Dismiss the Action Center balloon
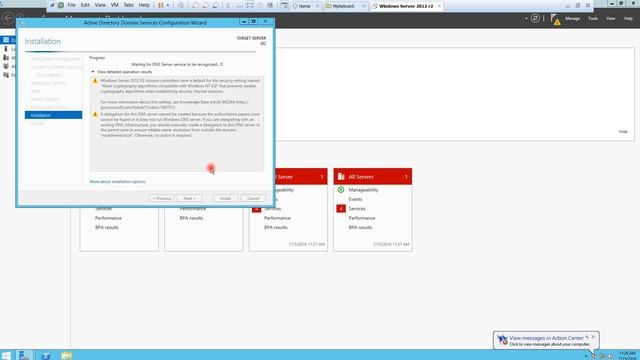This screenshot has width=640, height=360. [x=593, y=337]
